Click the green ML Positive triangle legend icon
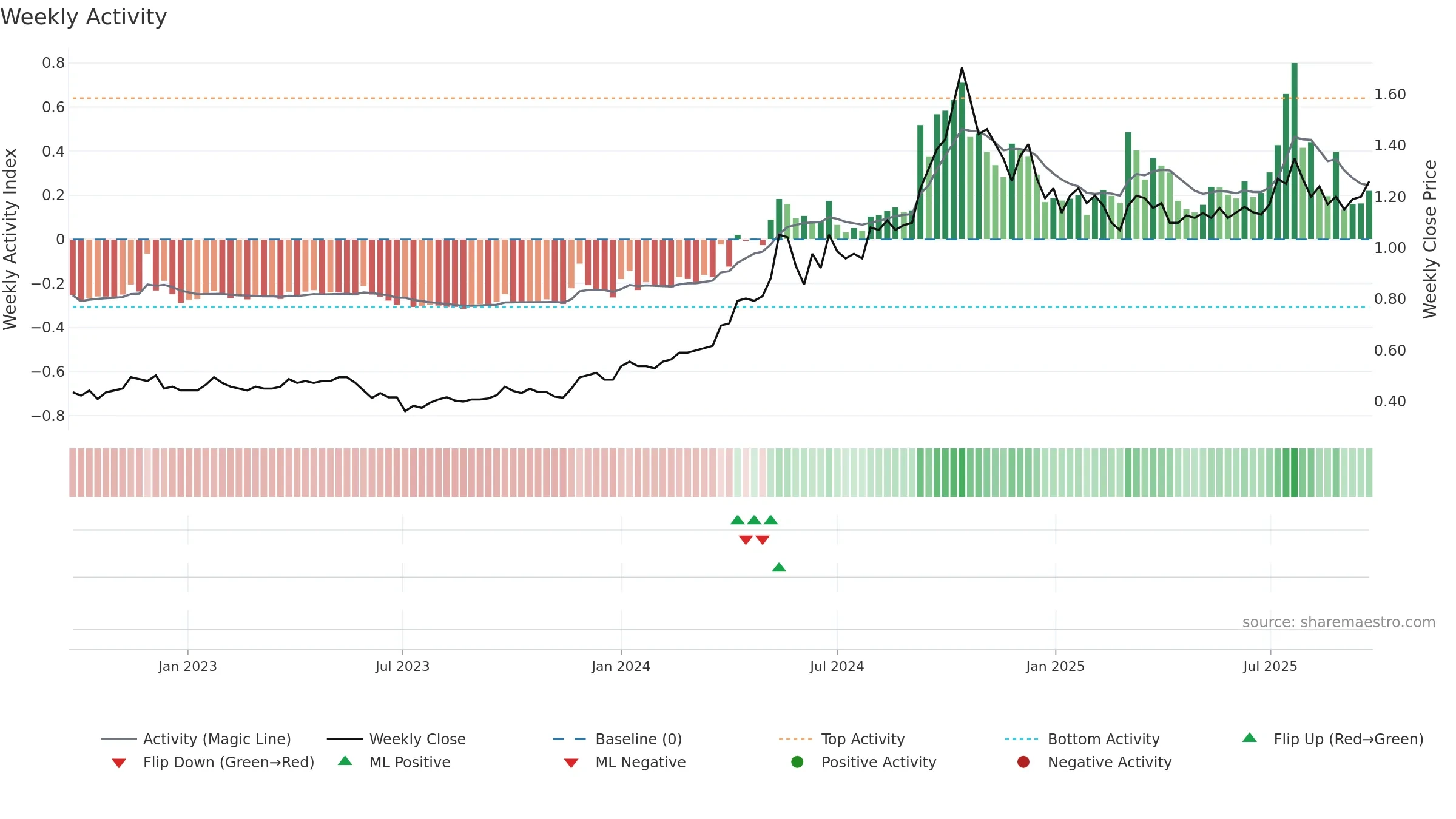Image resolution: width=1456 pixels, height=819 pixels. pyautogui.click(x=345, y=761)
